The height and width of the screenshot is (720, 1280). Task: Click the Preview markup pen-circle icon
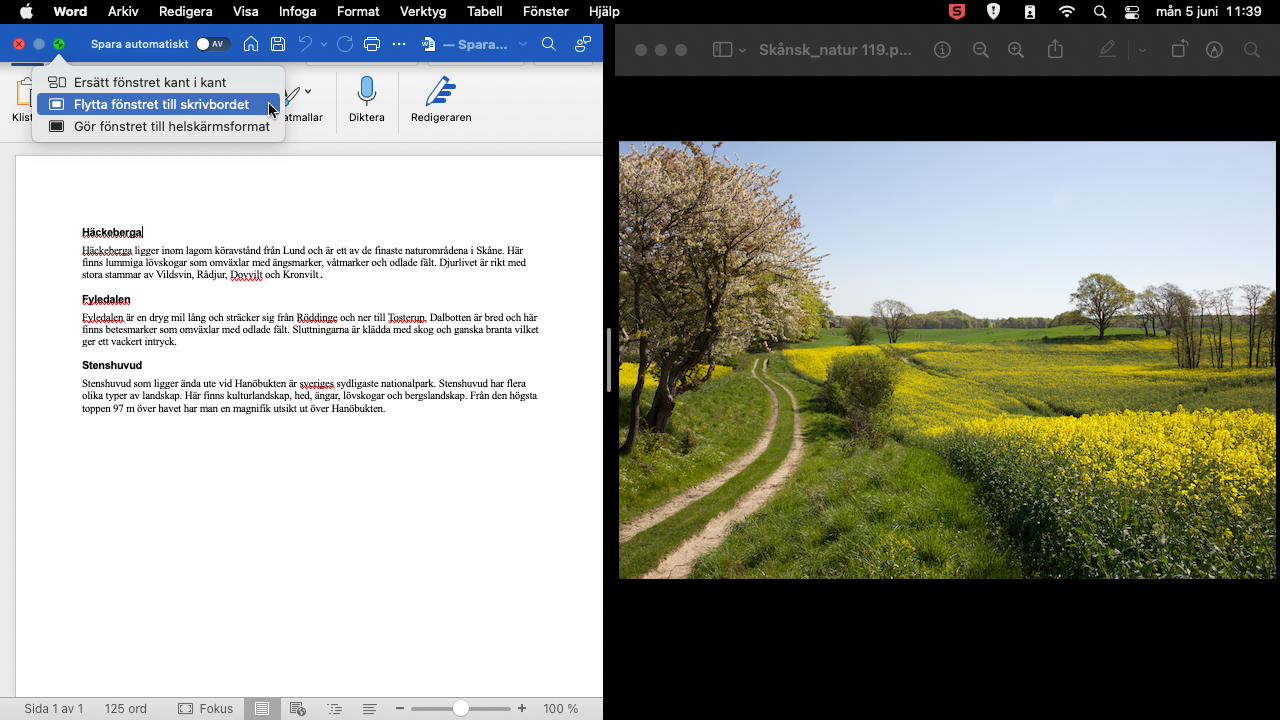coord(1214,50)
